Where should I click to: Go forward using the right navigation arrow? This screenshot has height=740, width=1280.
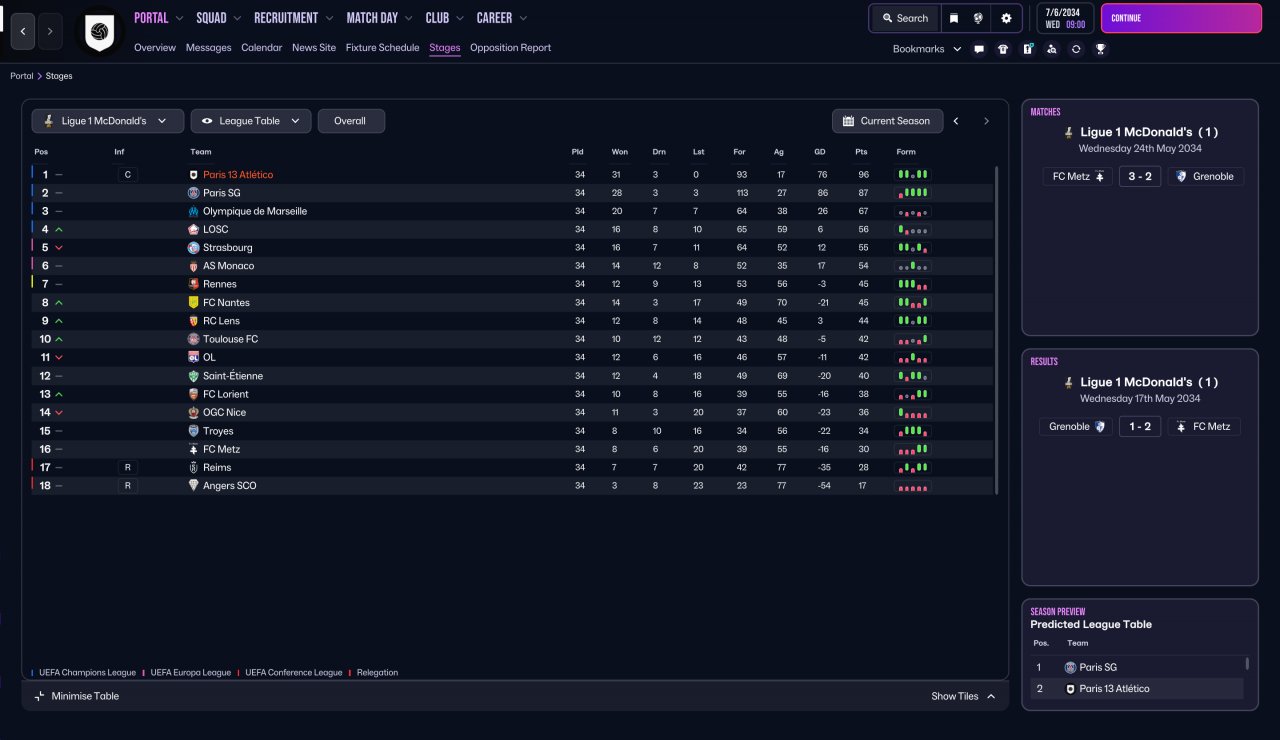(50, 32)
